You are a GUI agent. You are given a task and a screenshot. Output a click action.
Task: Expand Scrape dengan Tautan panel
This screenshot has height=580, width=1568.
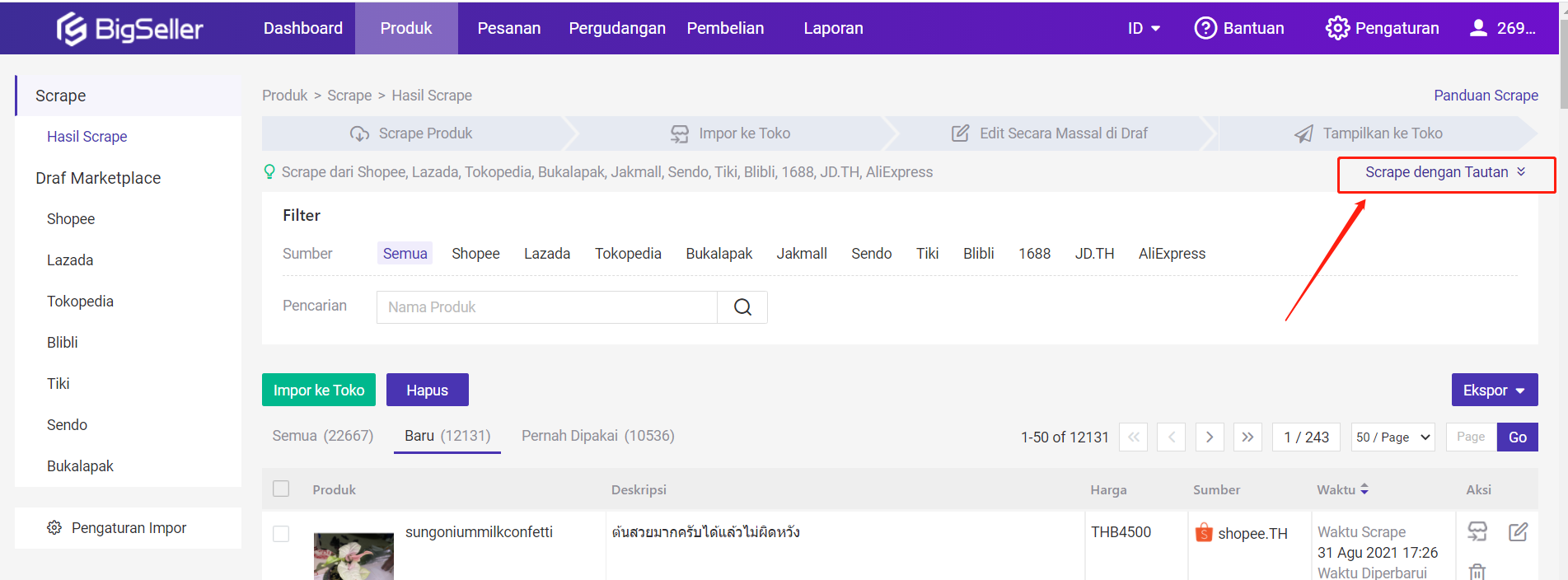(1446, 172)
